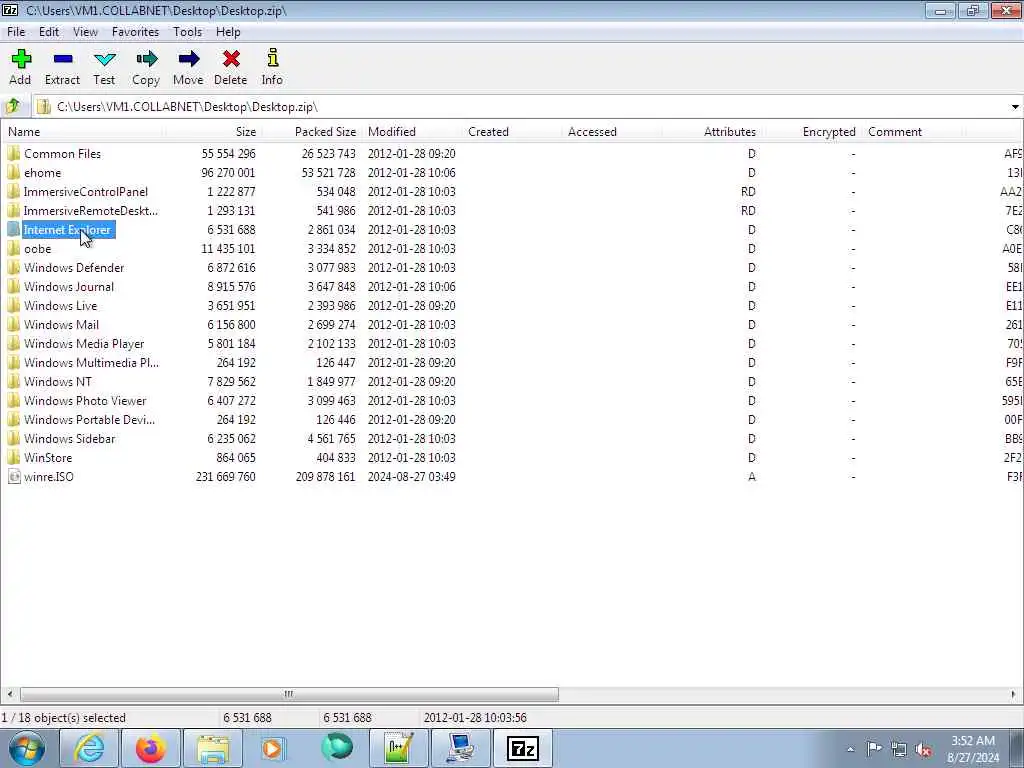This screenshot has height=768, width=1024.
Task: Open the View menu
Action: [85, 32]
